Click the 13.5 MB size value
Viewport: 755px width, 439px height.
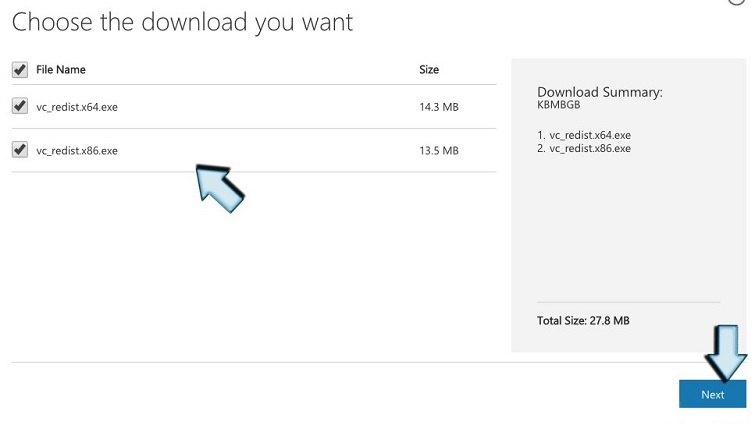(x=439, y=151)
